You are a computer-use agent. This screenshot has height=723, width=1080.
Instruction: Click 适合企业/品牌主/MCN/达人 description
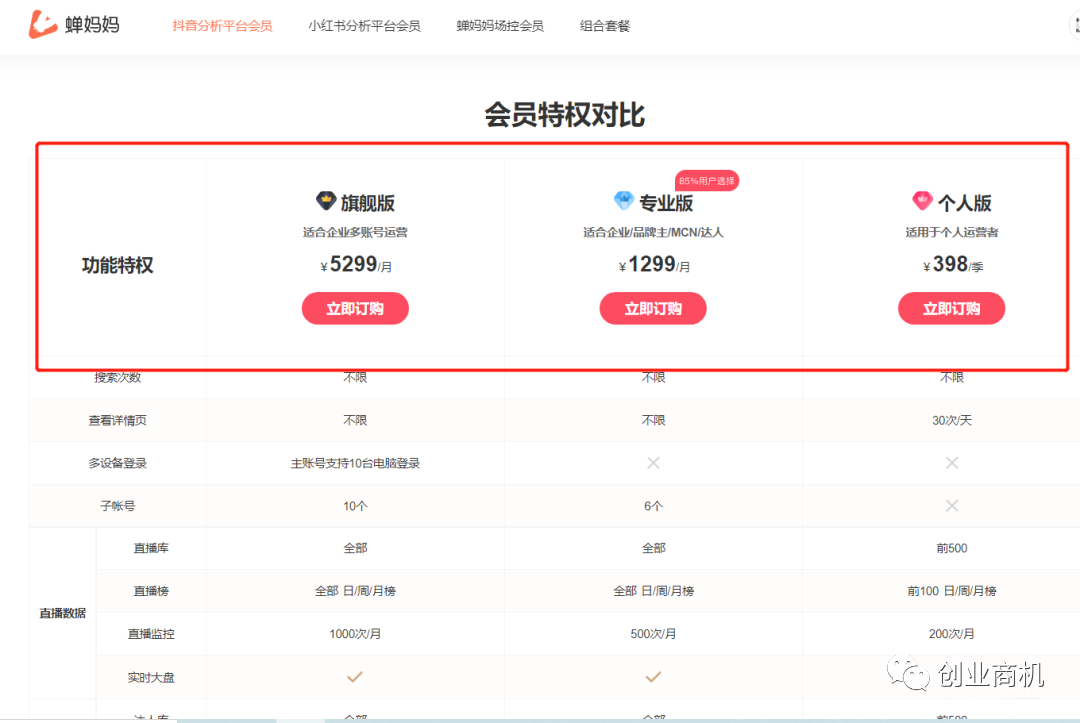(653, 232)
